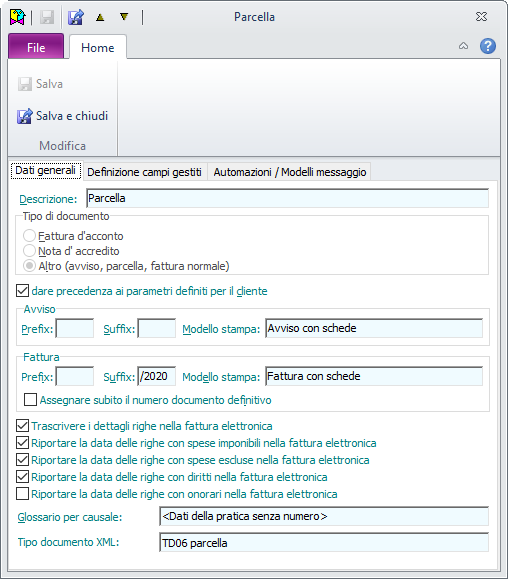508x579 pixels.
Task: Select Nota d' accredito radio button
Action: (29, 251)
